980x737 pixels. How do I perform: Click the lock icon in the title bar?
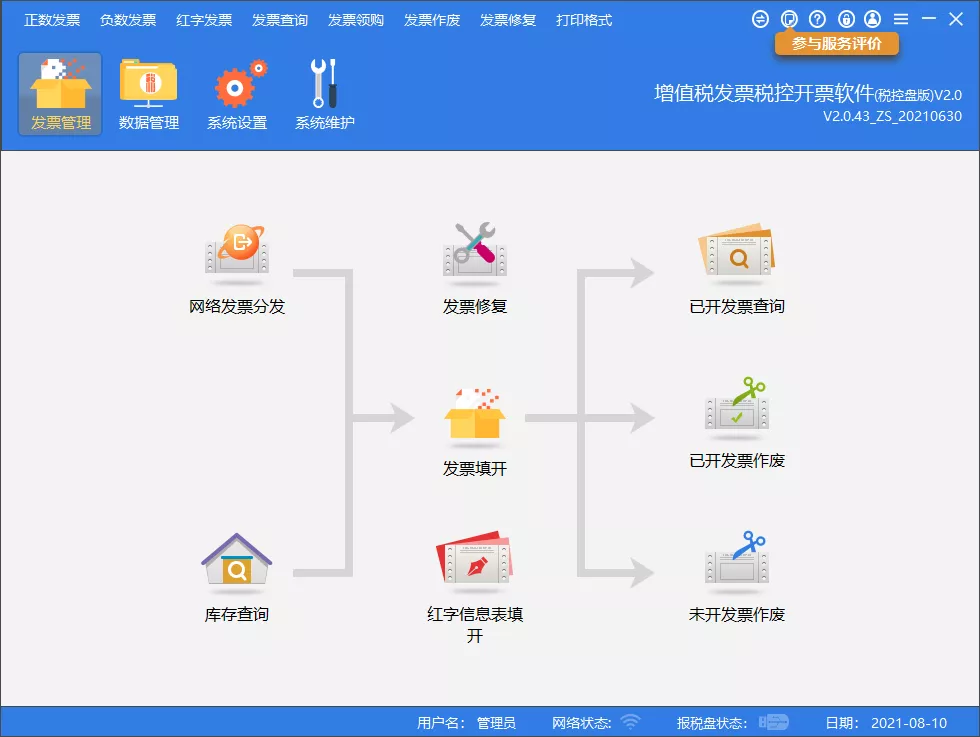tap(845, 18)
